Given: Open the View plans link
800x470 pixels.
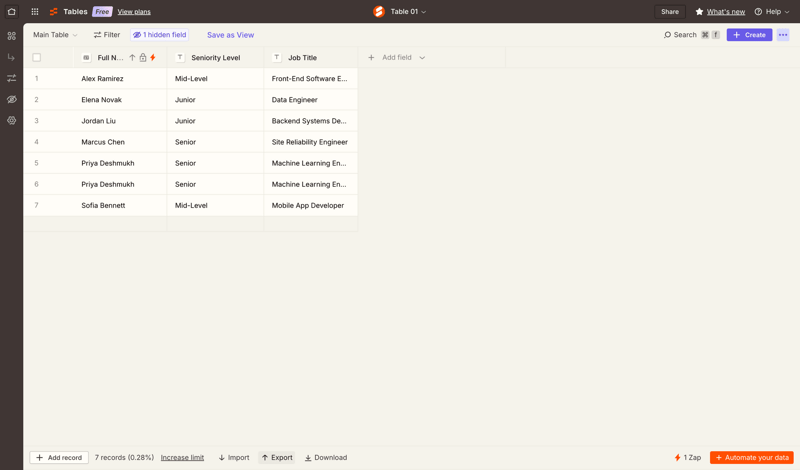Looking at the screenshot, I should pos(134,12).
